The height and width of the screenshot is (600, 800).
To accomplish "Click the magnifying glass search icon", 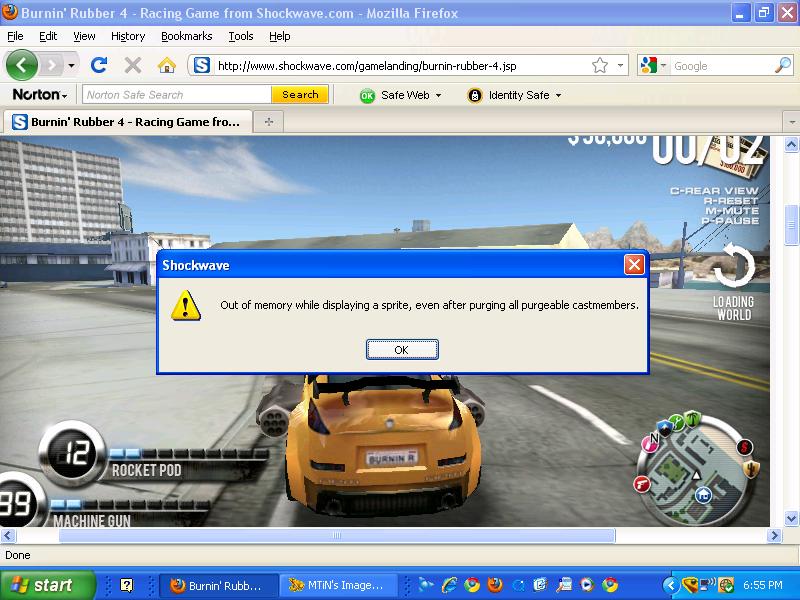I will click(x=783, y=65).
